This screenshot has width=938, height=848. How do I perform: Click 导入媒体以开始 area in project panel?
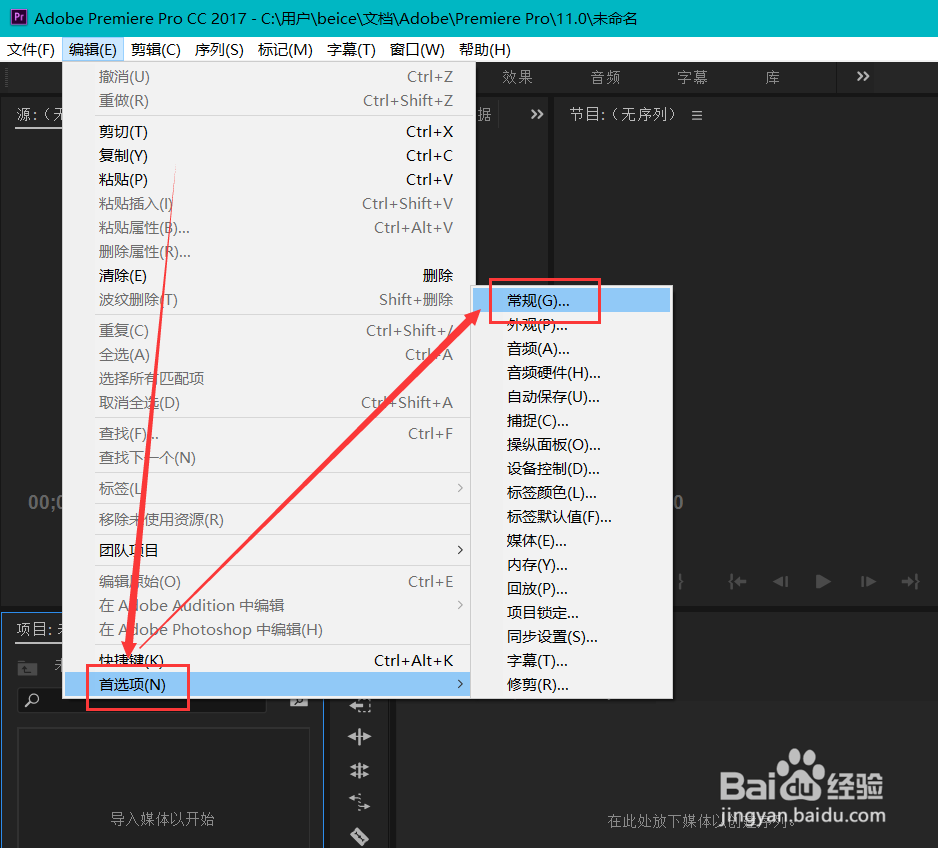tap(163, 818)
